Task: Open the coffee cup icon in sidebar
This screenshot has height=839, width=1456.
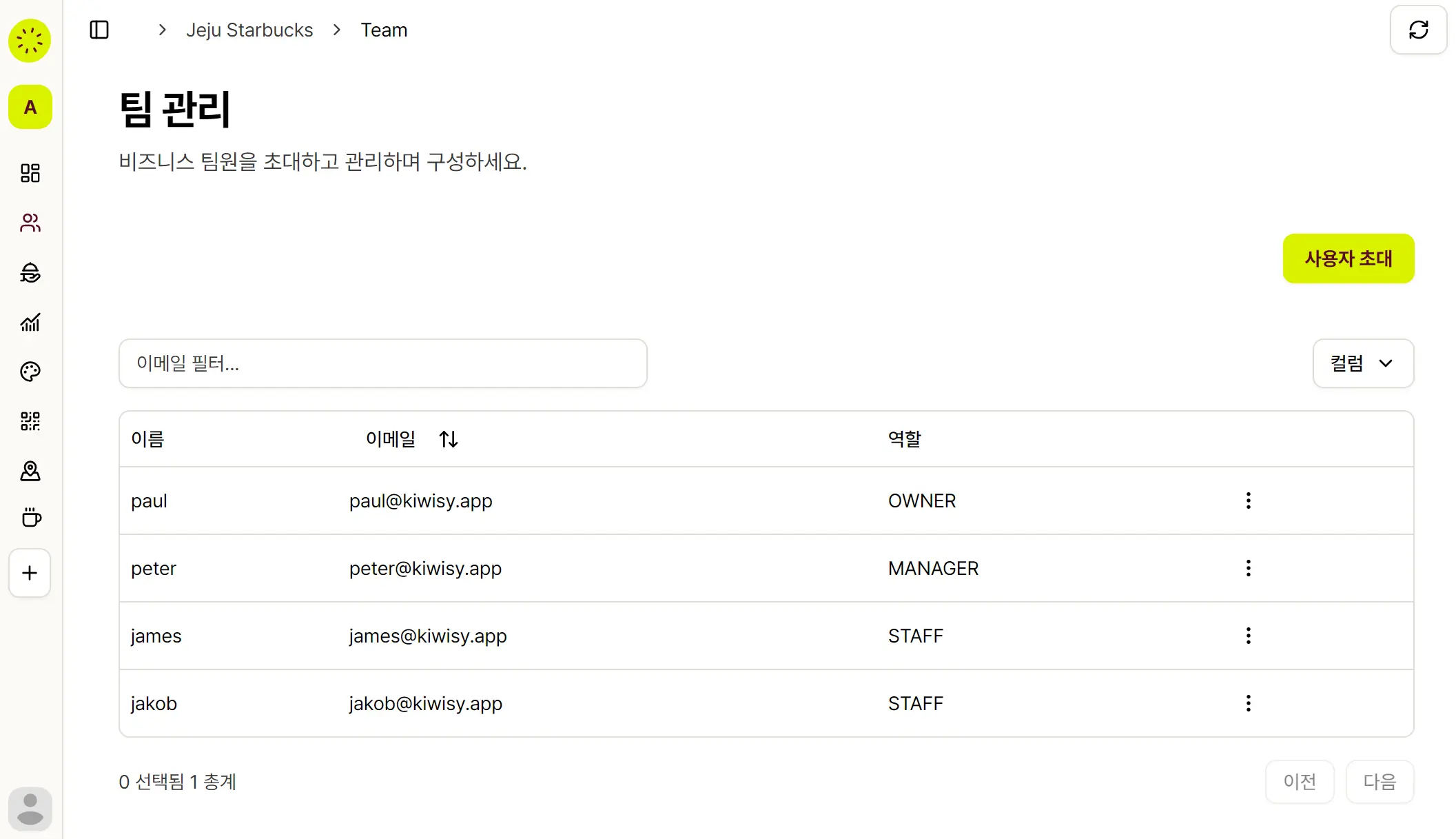Action: point(30,518)
